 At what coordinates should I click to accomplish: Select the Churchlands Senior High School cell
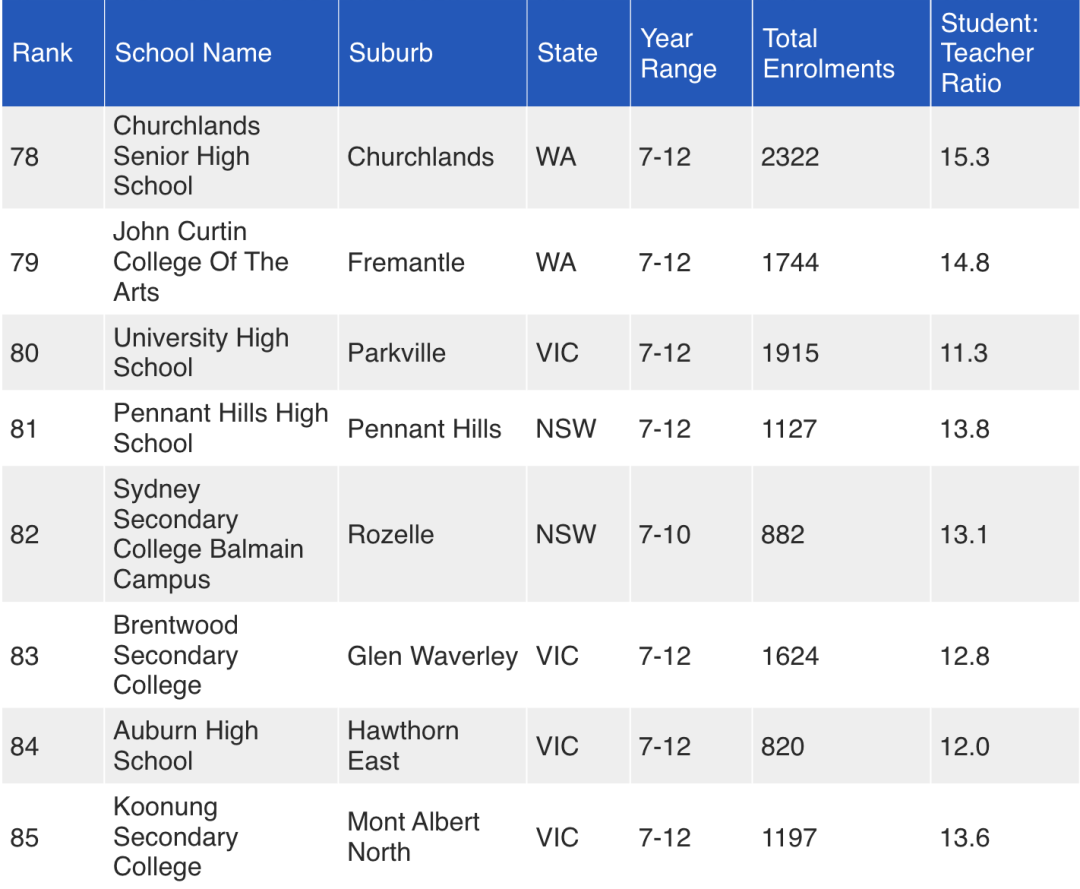pyautogui.click(x=186, y=156)
